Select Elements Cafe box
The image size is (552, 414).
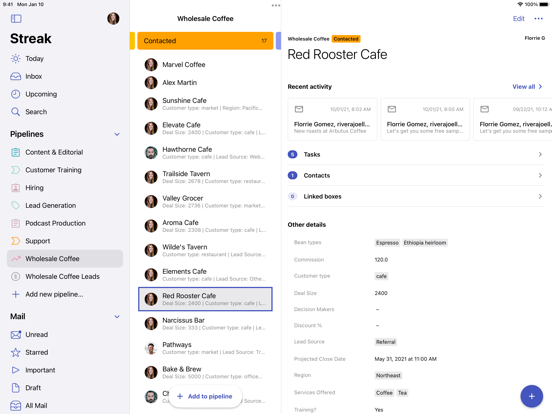205,275
